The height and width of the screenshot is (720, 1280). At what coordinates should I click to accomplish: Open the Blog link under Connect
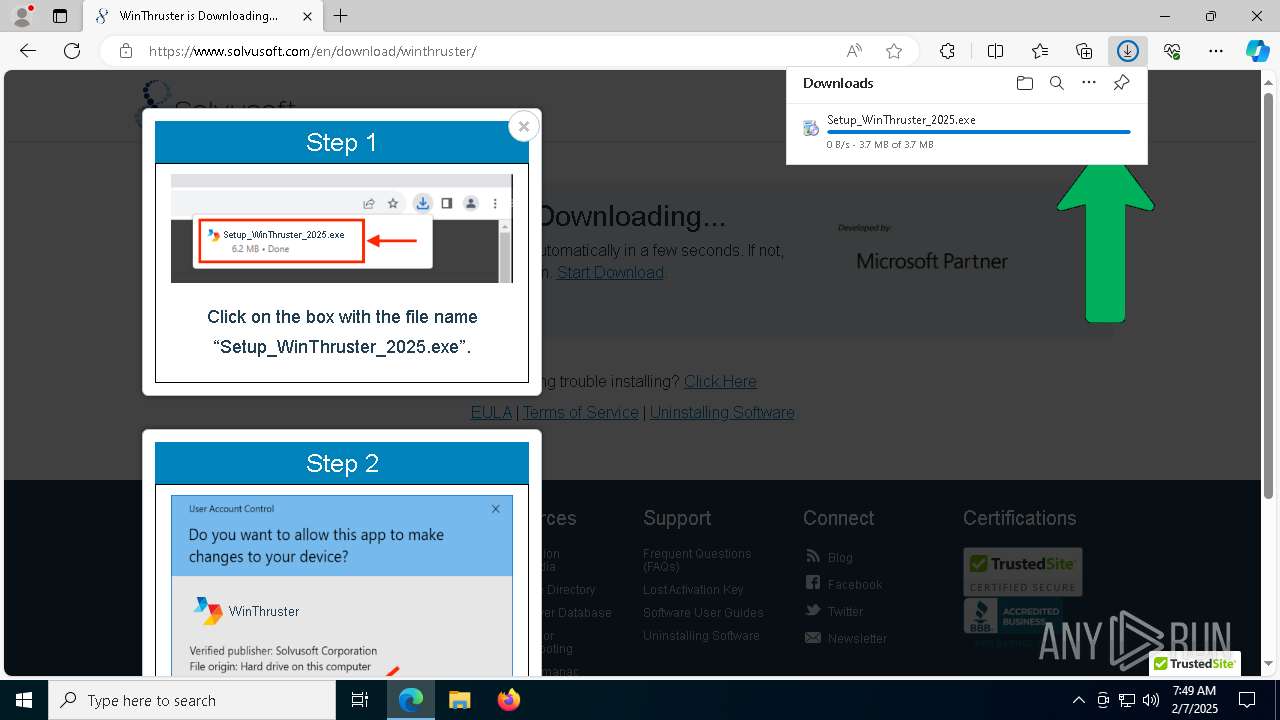840,557
